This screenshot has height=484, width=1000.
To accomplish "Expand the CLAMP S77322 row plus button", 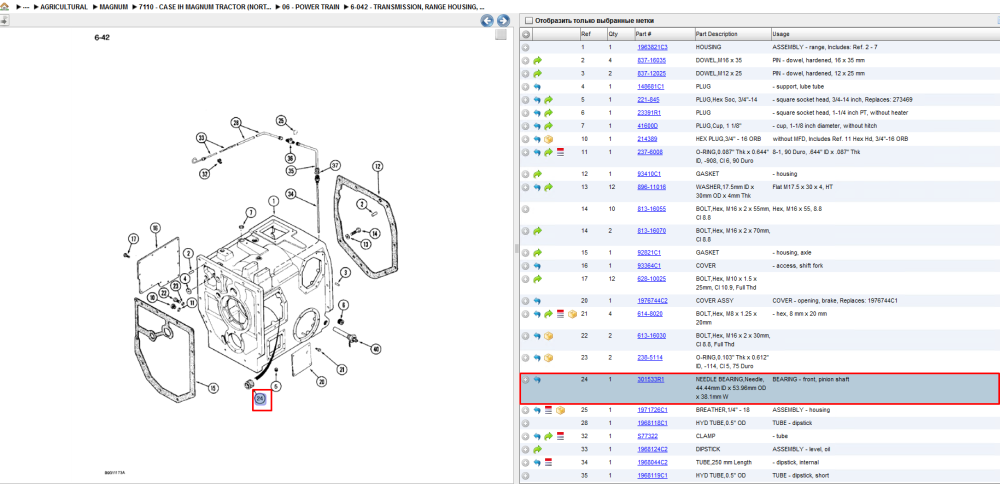I will point(526,436).
